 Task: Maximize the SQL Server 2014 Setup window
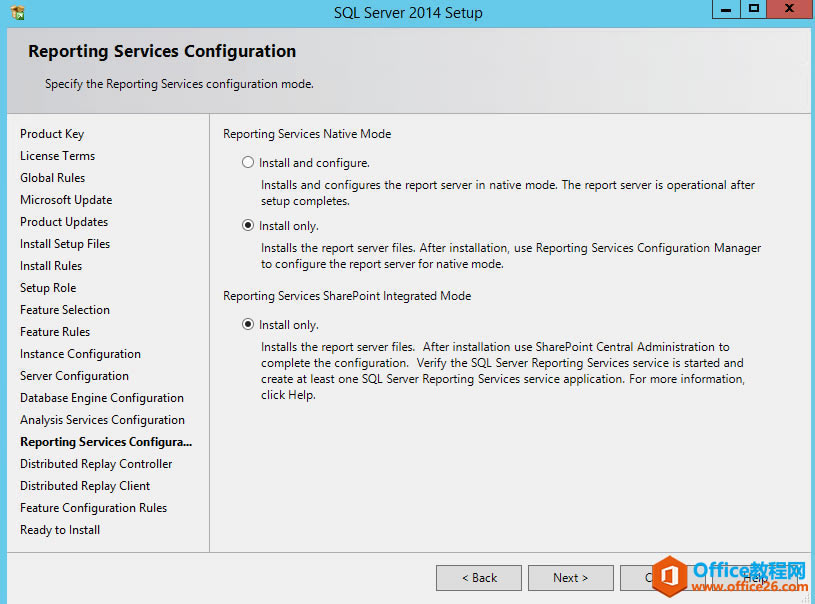point(753,9)
